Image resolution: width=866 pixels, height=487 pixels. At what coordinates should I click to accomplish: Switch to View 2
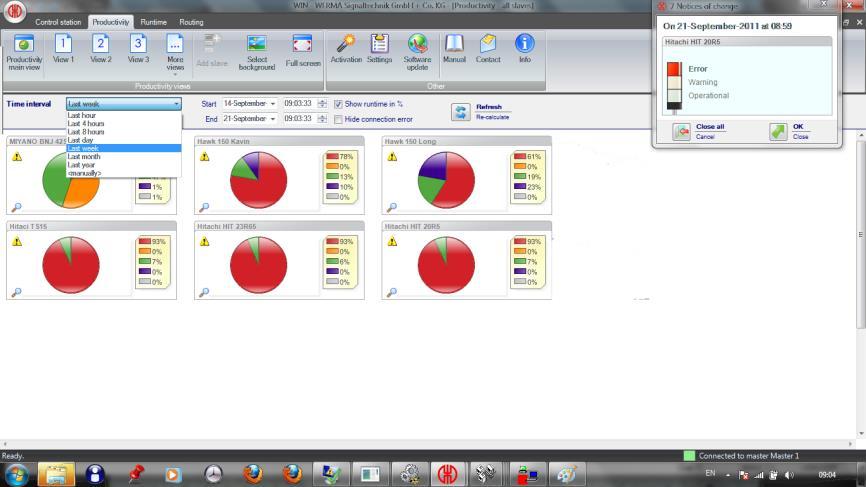coord(101,49)
